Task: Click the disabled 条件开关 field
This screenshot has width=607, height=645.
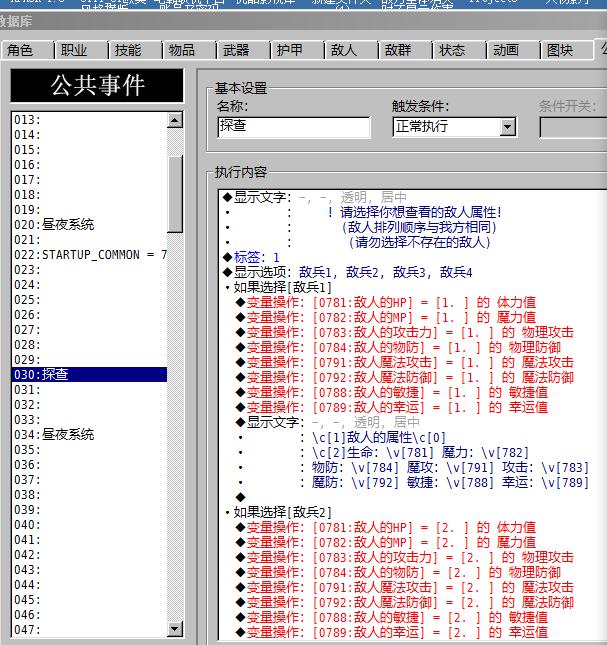Action: 573,128
